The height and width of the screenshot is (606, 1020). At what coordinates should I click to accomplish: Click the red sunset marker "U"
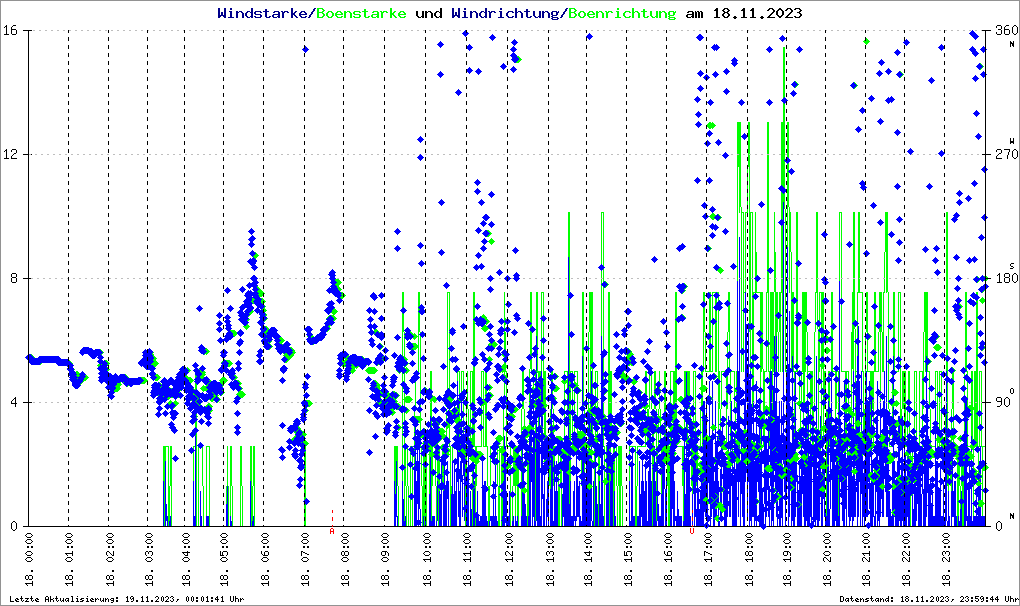tap(691, 531)
